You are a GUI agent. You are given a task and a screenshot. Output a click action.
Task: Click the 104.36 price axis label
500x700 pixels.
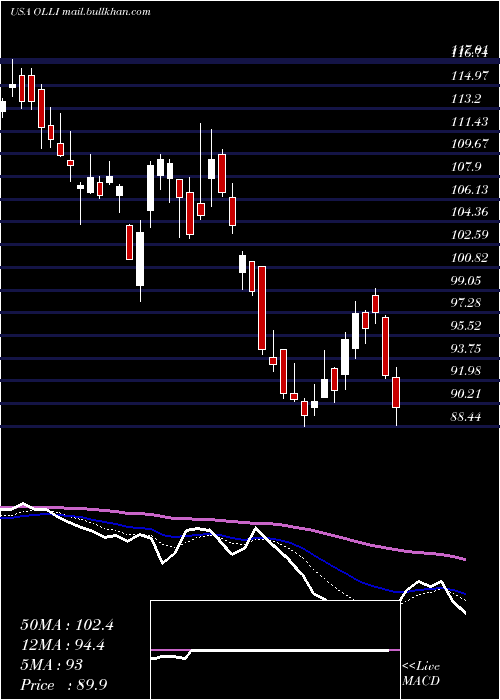(x=469, y=212)
